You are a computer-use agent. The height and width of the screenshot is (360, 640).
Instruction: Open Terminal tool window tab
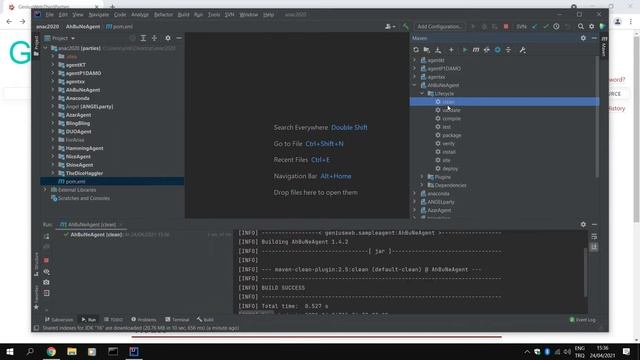177,320
